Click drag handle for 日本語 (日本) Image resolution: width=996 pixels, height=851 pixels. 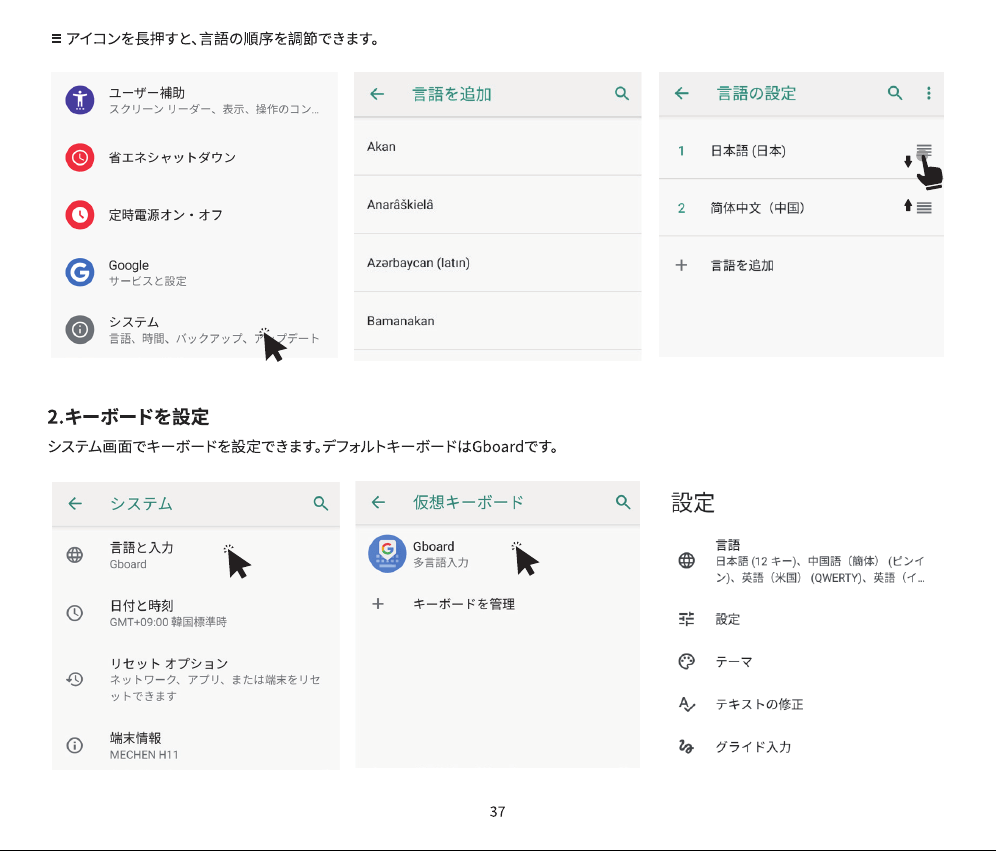click(924, 151)
